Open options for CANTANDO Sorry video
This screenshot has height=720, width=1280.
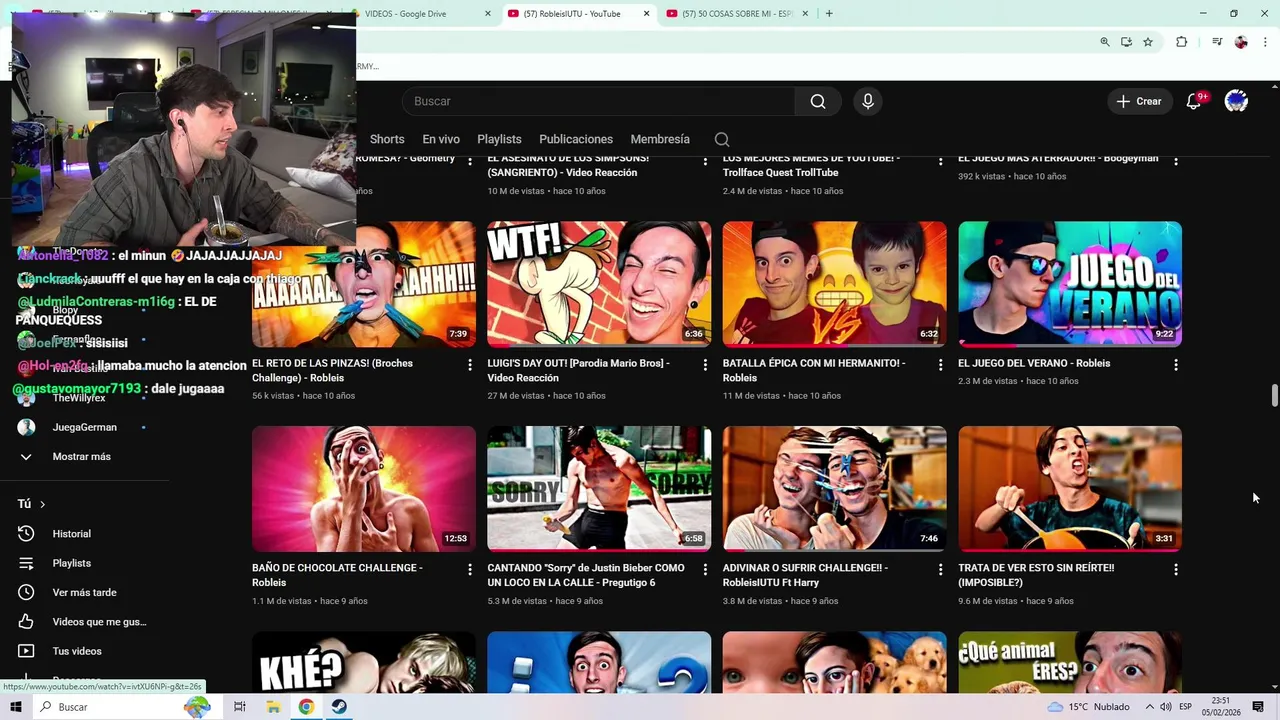705,569
